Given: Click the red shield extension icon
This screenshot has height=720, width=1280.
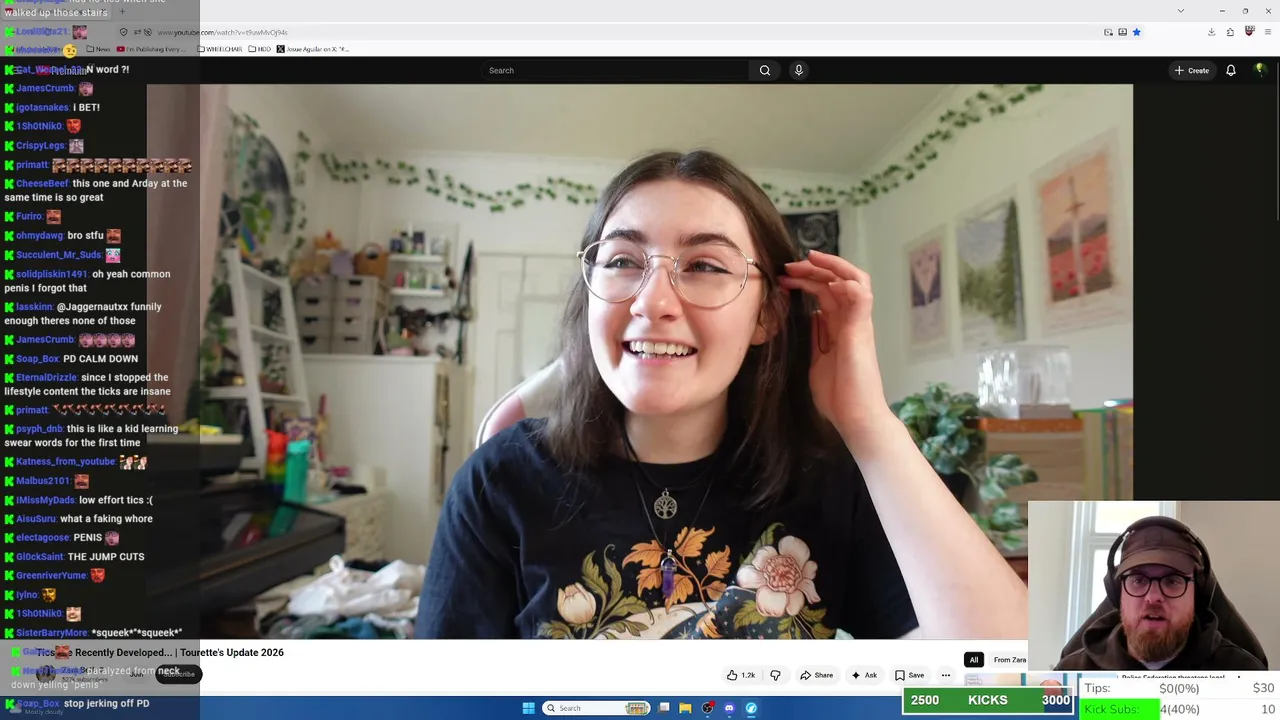Looking at the screenshot, I should point(1249,32).
